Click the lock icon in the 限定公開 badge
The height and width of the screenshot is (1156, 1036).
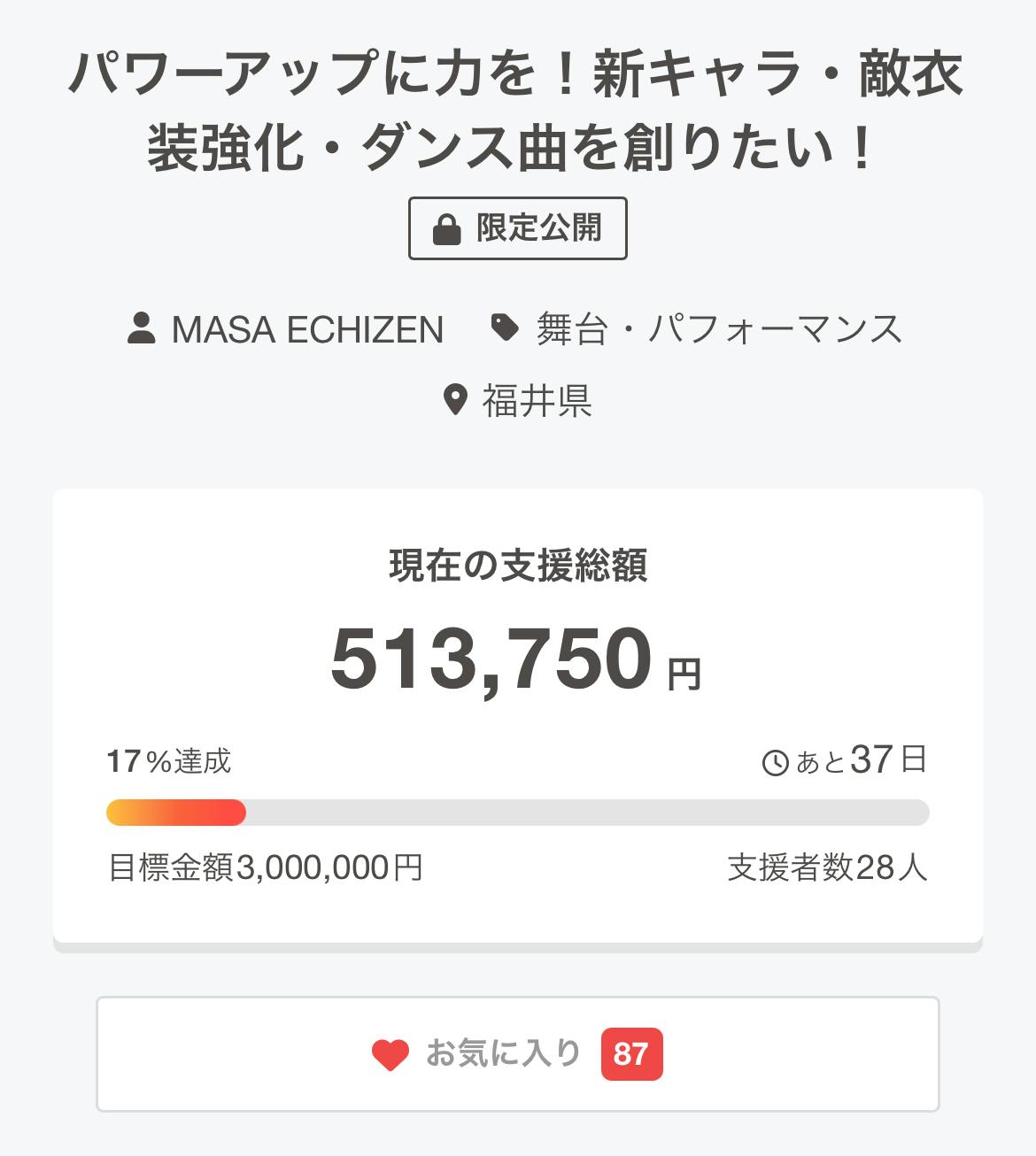click(447, 229)
